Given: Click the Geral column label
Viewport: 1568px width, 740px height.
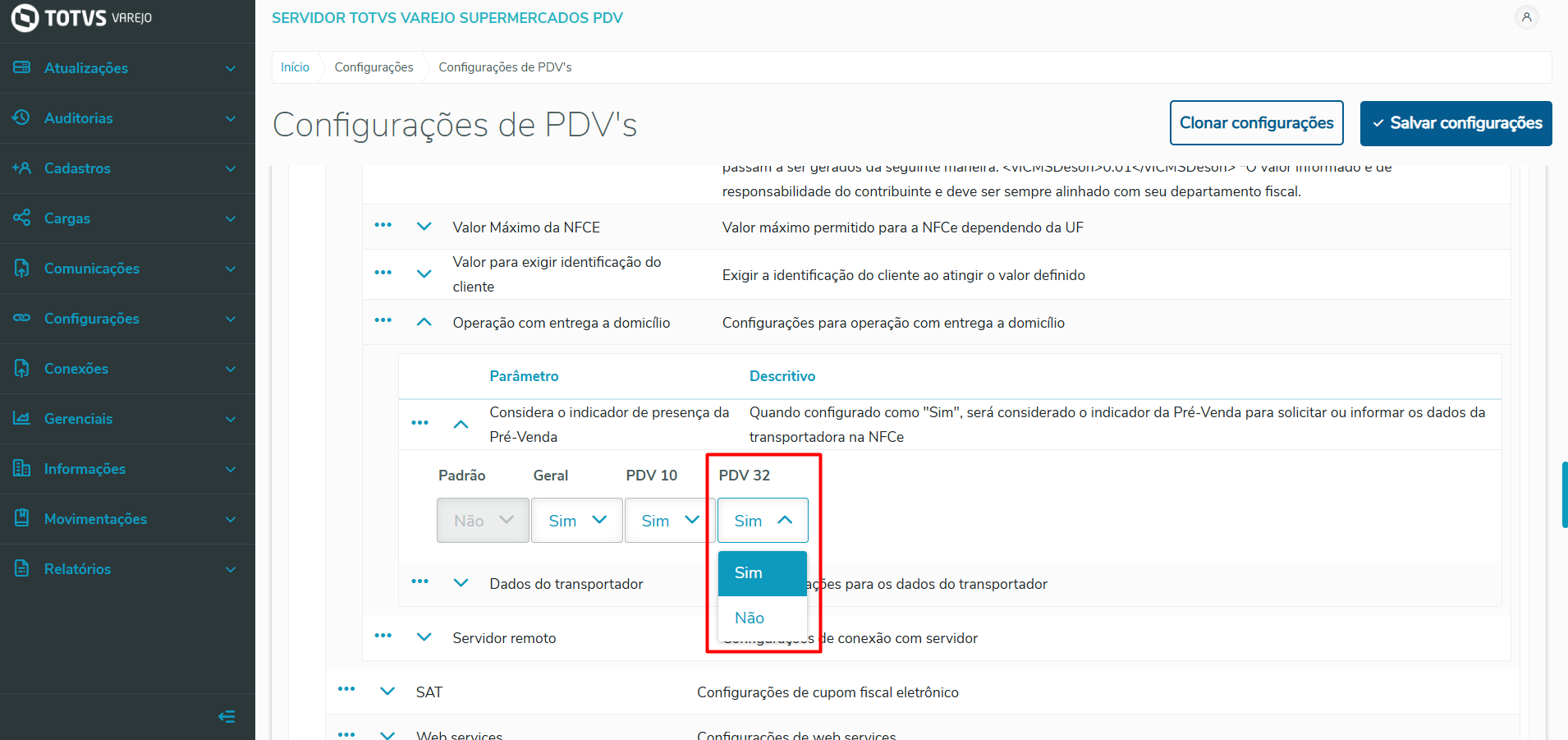Looking at the screenshot, I should coord(551,476).
